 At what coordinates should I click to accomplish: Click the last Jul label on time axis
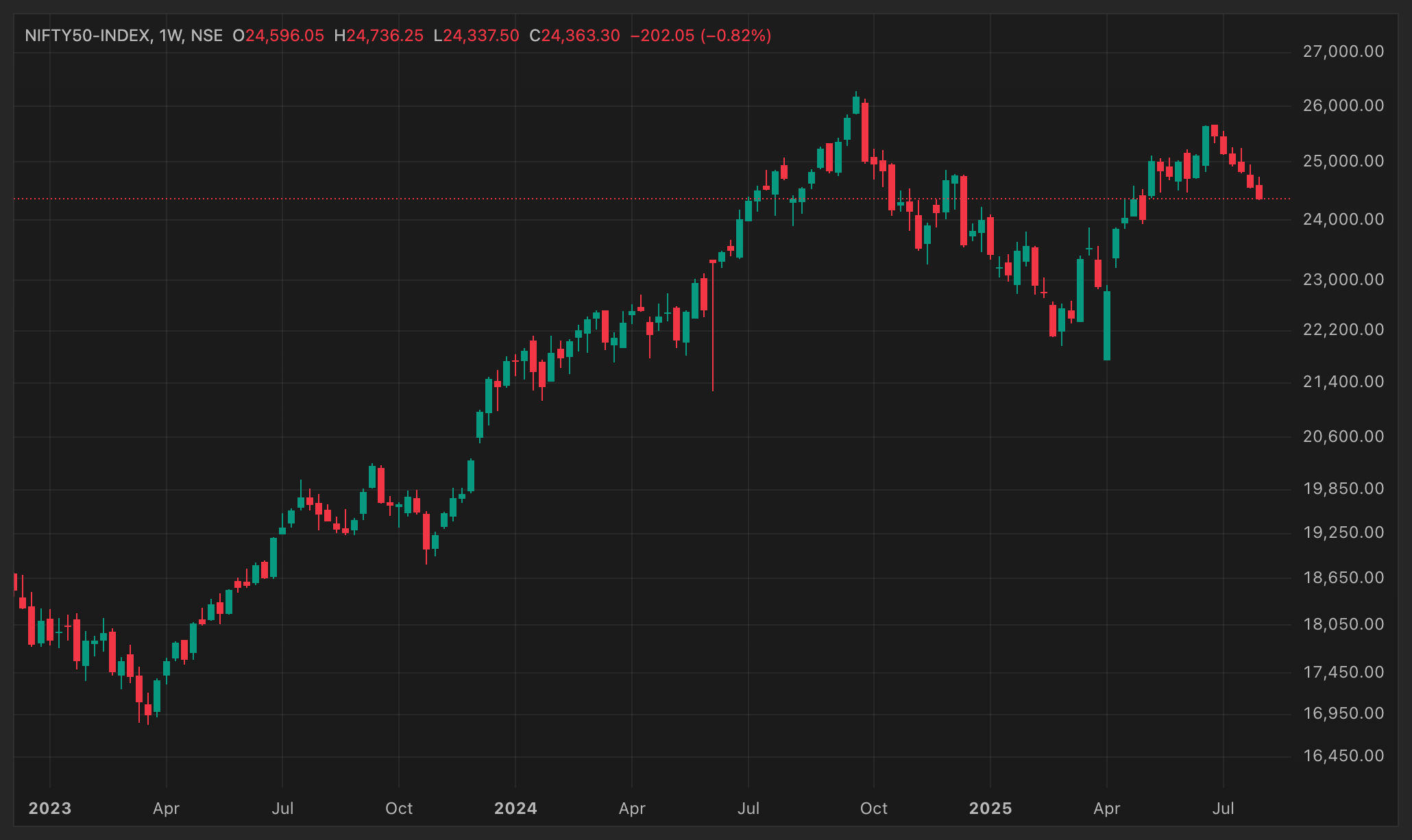[1224, 808]
